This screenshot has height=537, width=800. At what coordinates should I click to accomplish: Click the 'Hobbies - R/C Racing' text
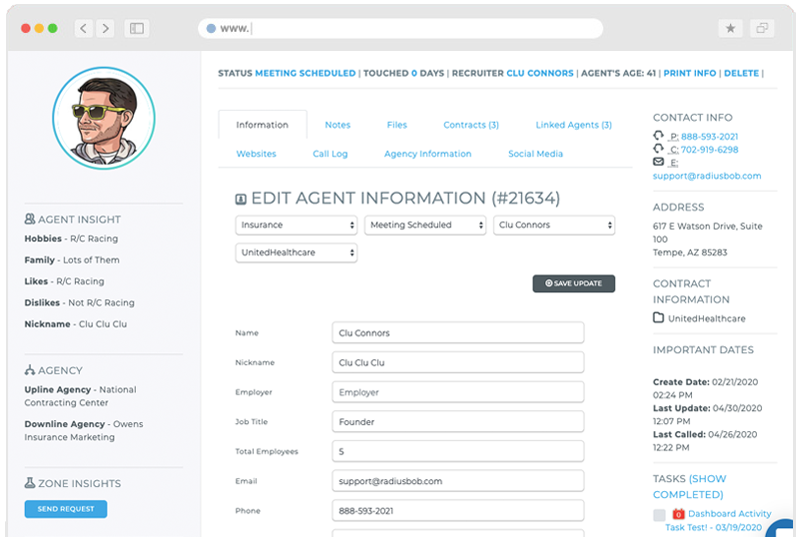[71, 238]
